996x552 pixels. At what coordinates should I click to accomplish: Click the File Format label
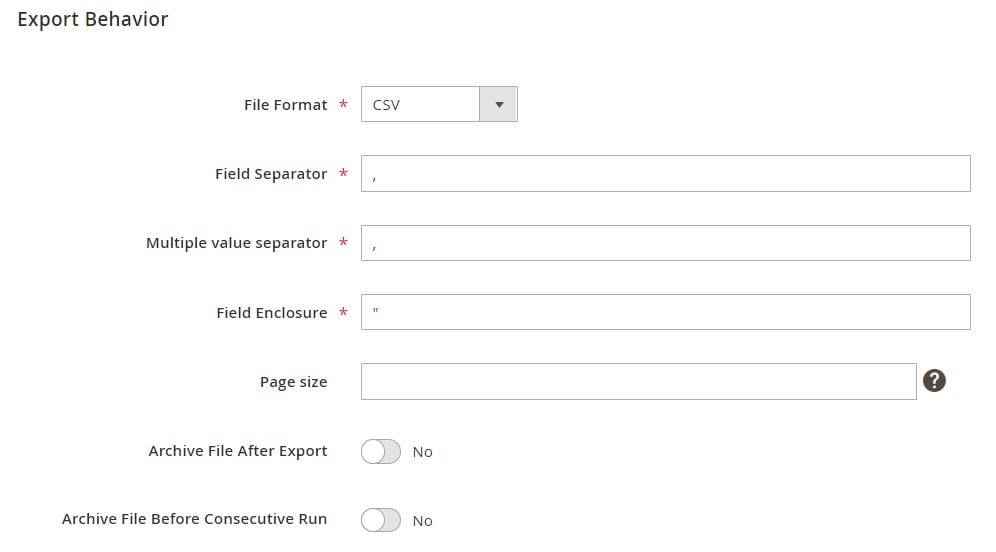tap(285, 105)
